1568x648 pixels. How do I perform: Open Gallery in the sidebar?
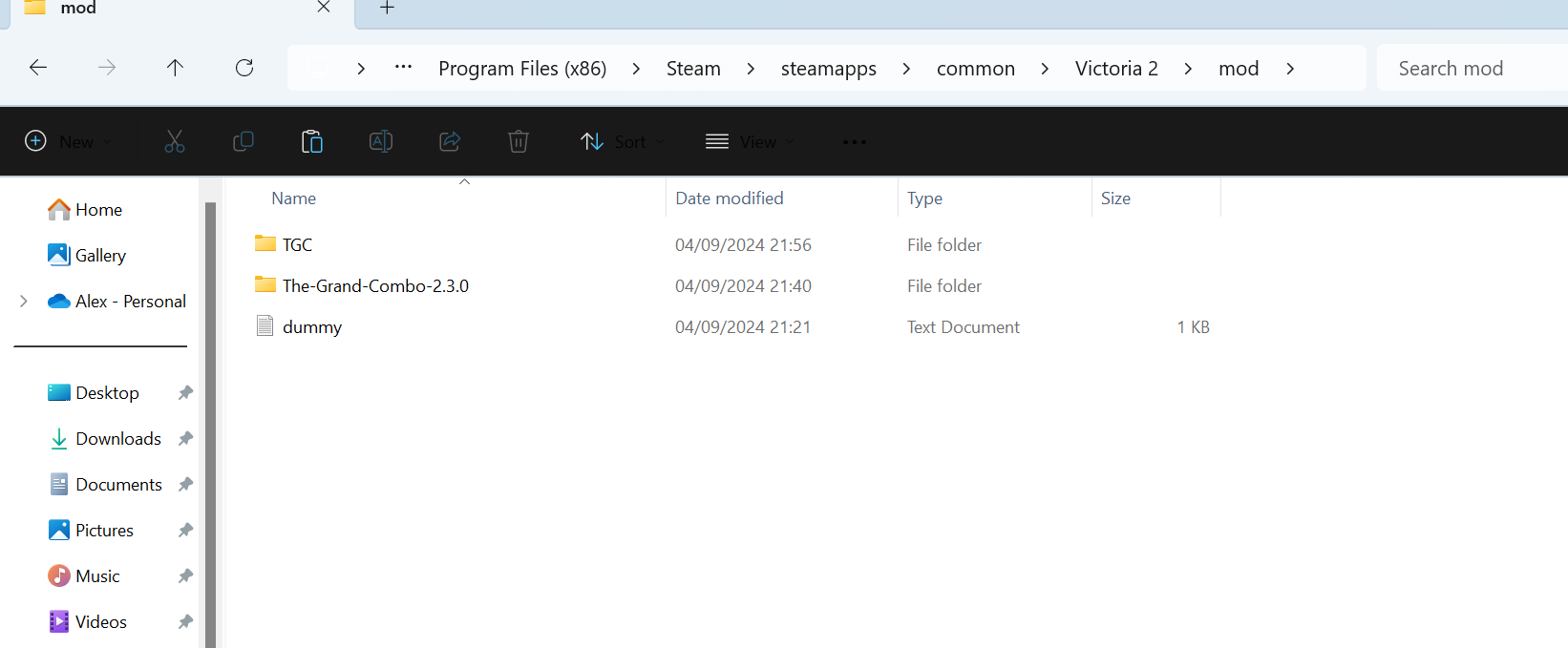(x=87, y=255)
